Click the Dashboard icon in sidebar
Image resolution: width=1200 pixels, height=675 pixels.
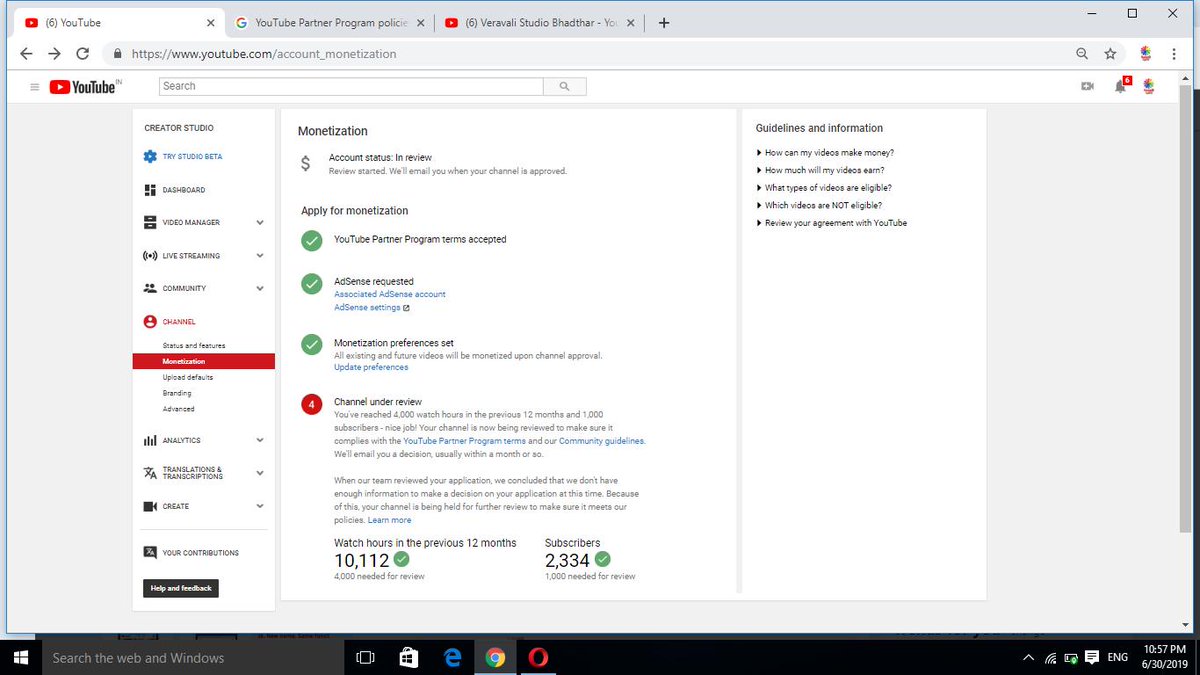coord(150,190)
